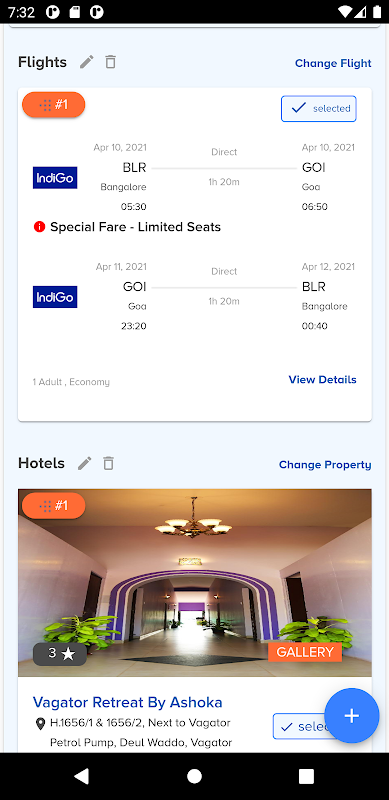Open Change Property option

pyautogui.click(x=325, y=465)
